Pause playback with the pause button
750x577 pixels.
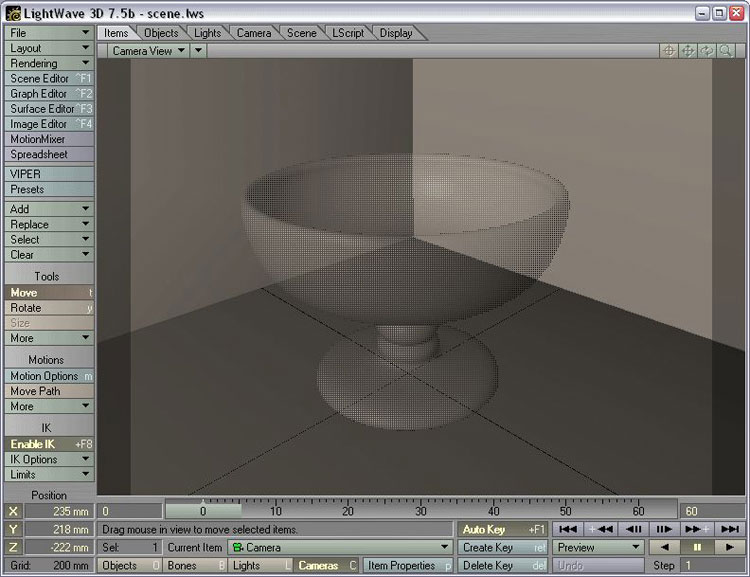point(696,547)
